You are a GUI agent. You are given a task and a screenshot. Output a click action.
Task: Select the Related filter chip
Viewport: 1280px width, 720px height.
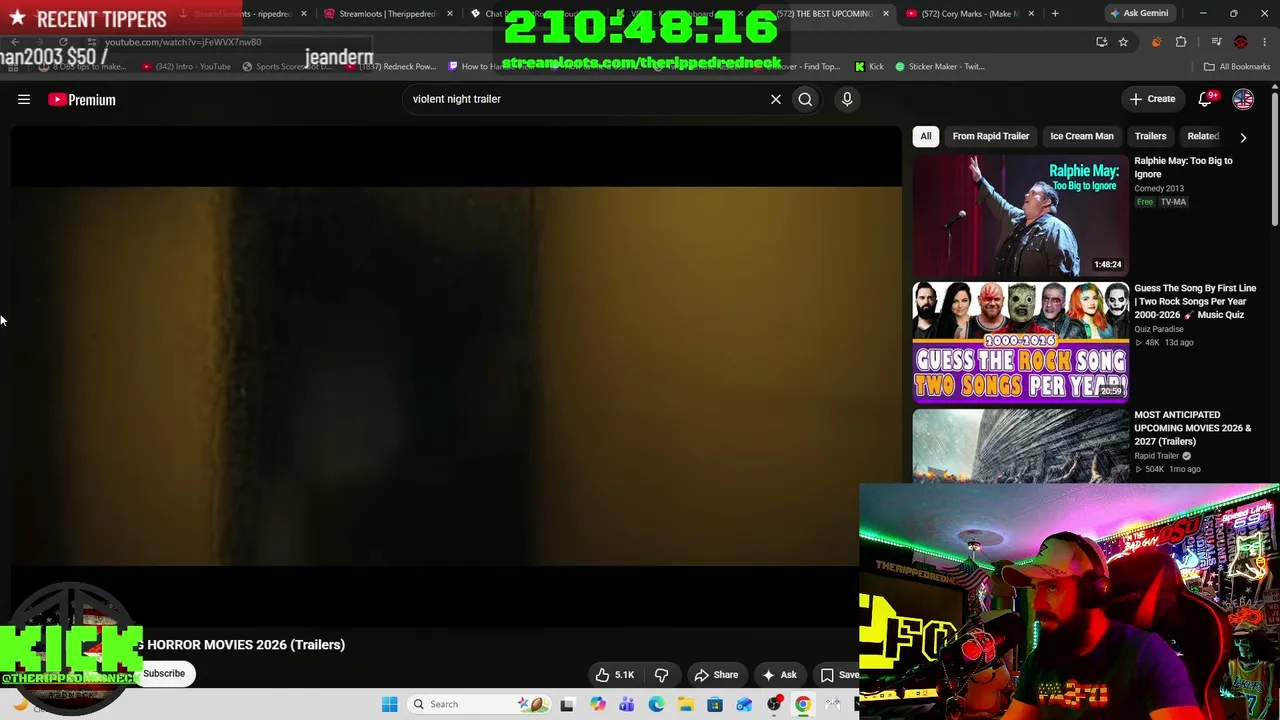click(1203, 136)
